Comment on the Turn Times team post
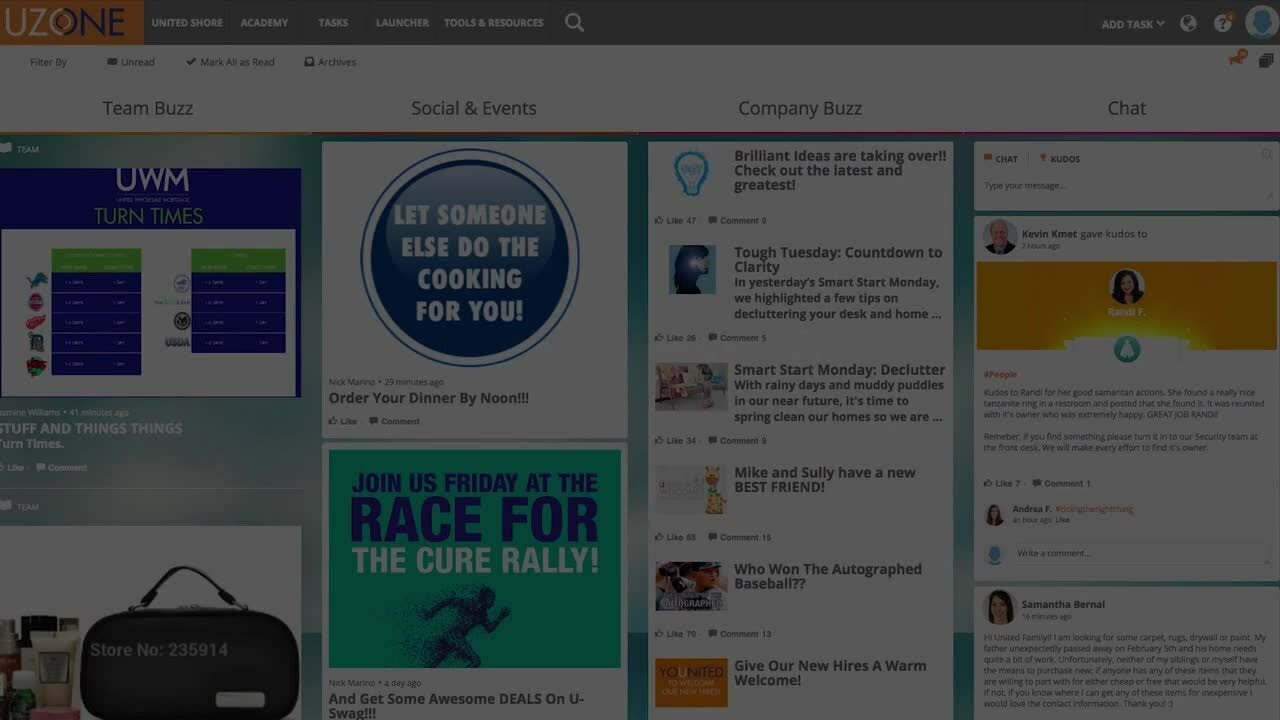Image resolution: width=1280 pixels, height=720 pixels. 61,467
